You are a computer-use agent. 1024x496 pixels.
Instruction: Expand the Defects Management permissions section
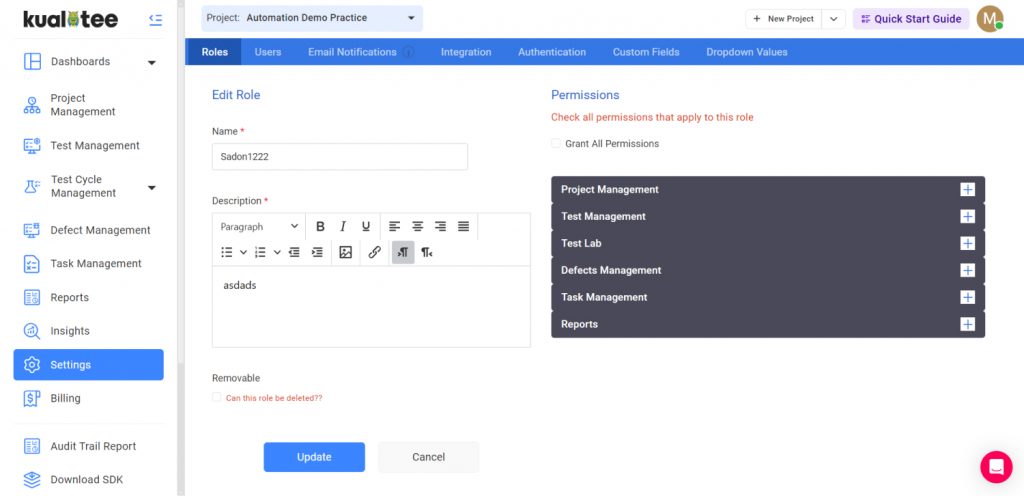point(967,271)
